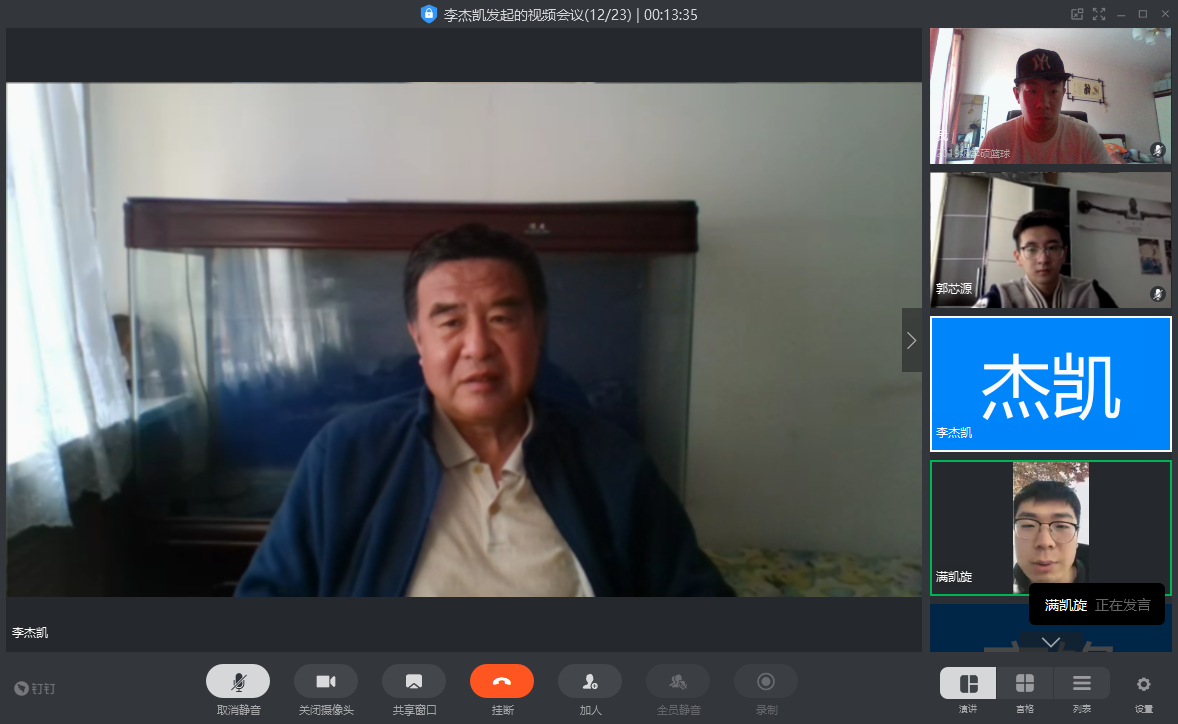Screen dimensions: 1178x724
Task: Add a participant with 加人 icon
Action: point(590,681)
